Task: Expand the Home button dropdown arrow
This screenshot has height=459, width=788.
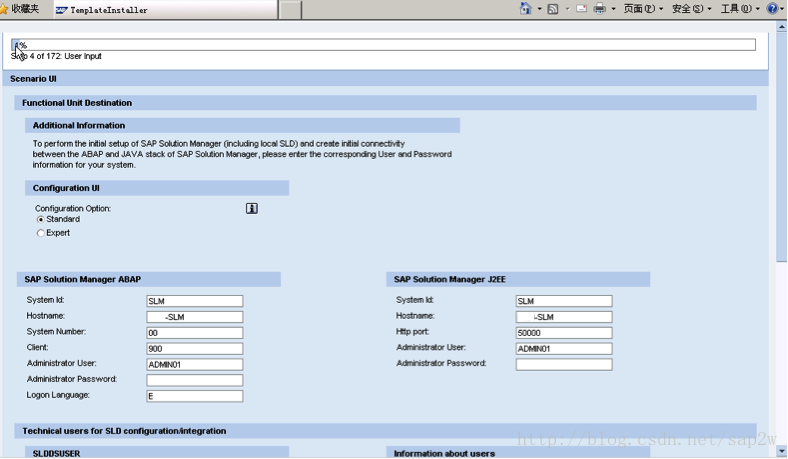Action: [x=539, y=9]
